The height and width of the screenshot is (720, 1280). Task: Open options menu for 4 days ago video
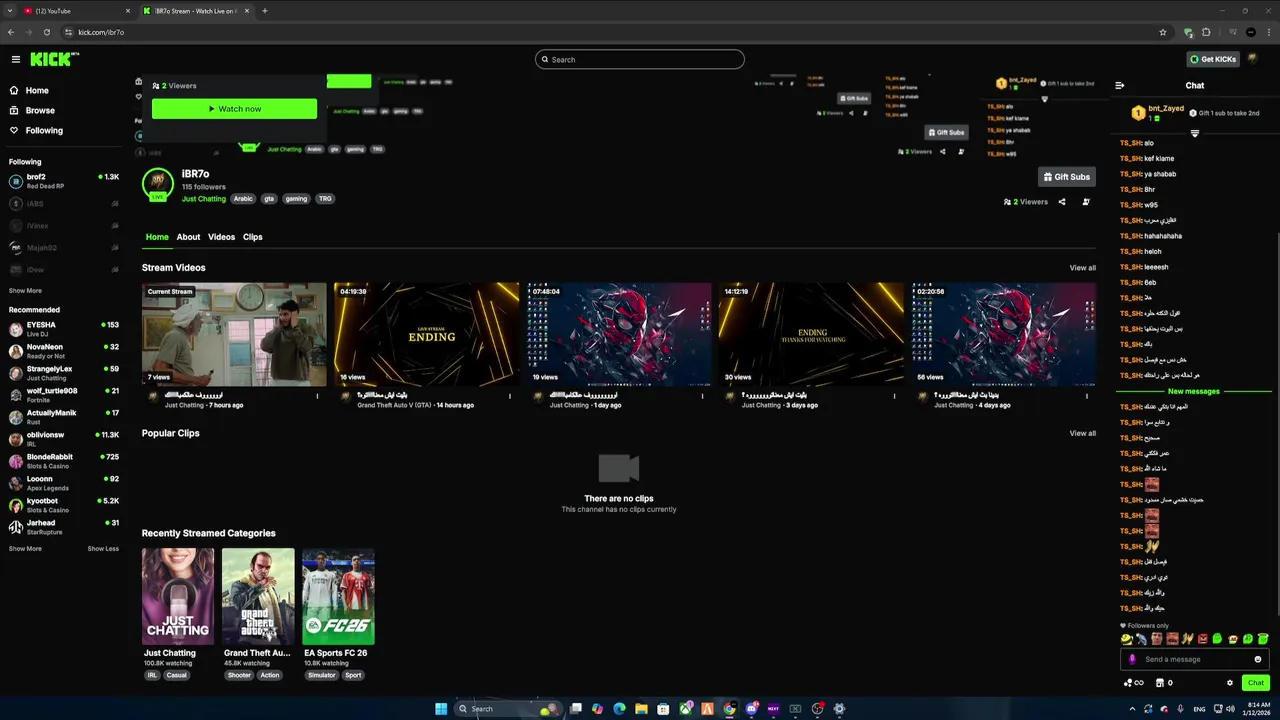(x=1087, y=396)
